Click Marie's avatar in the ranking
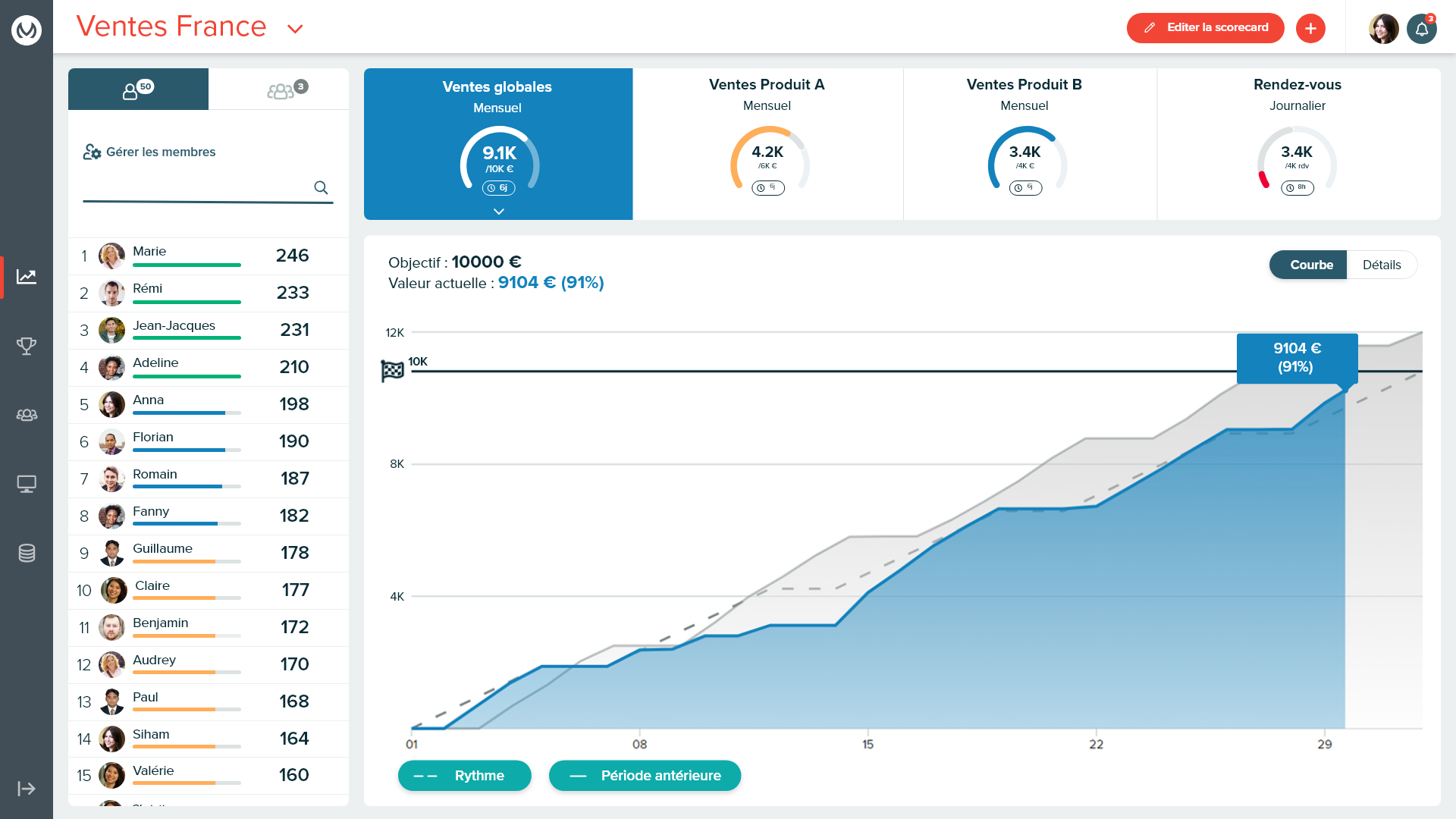Screen dimensions: 1456x819 (x=111, y=256)
